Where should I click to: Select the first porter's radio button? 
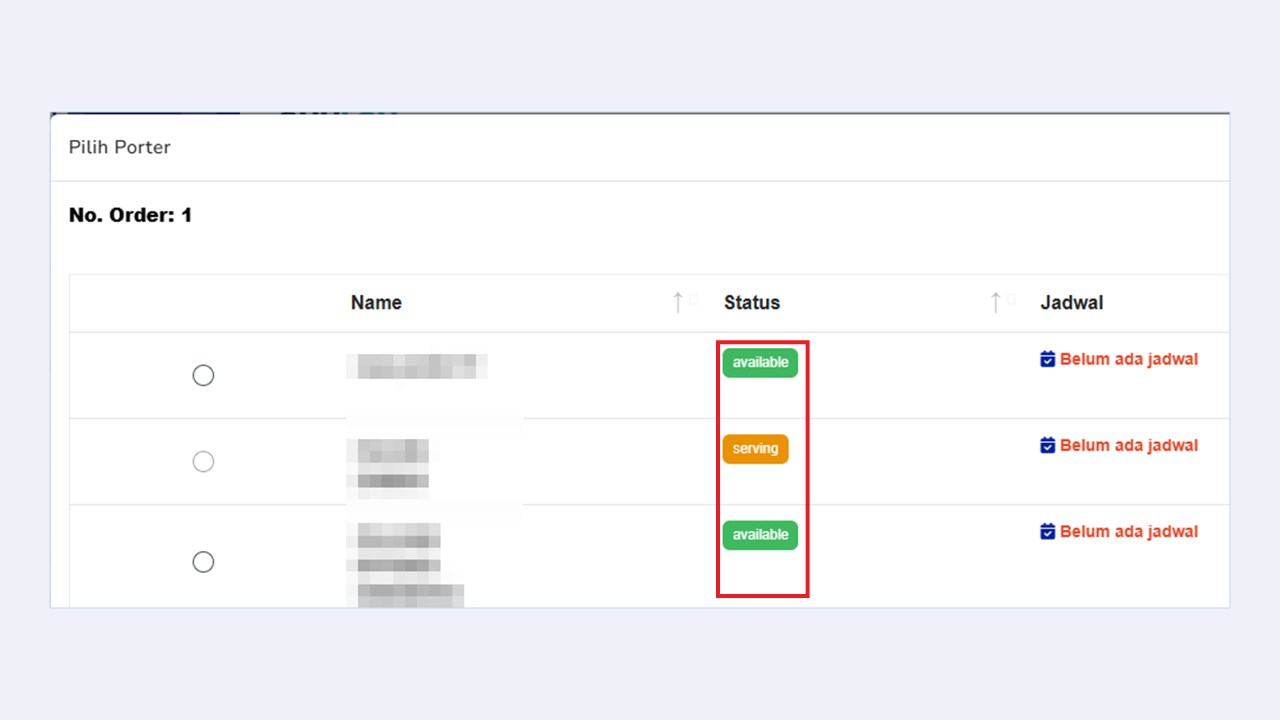point(203,375)
